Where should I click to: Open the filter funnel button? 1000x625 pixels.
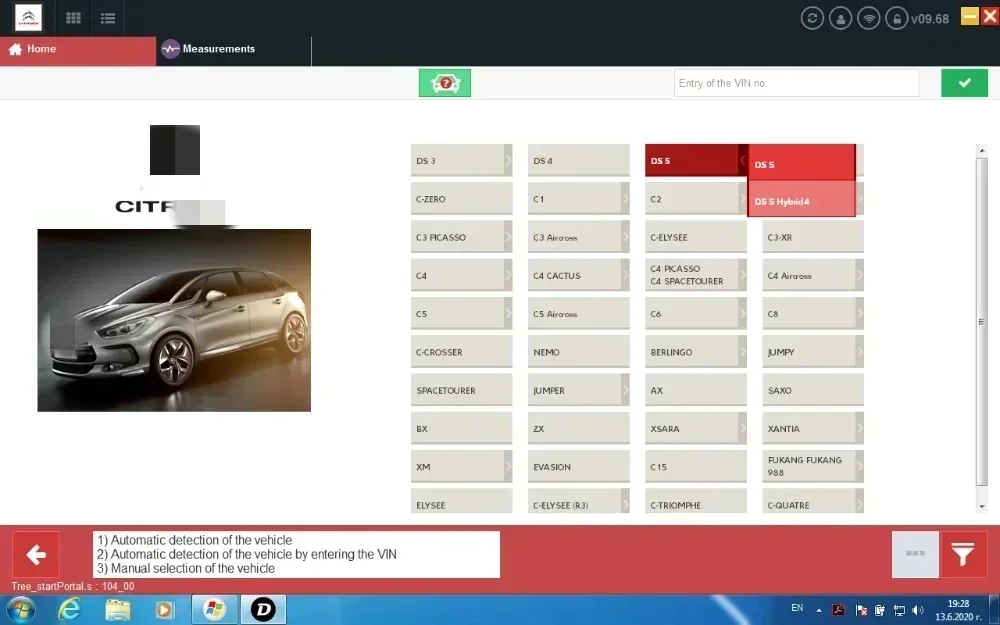coord(964,554)
